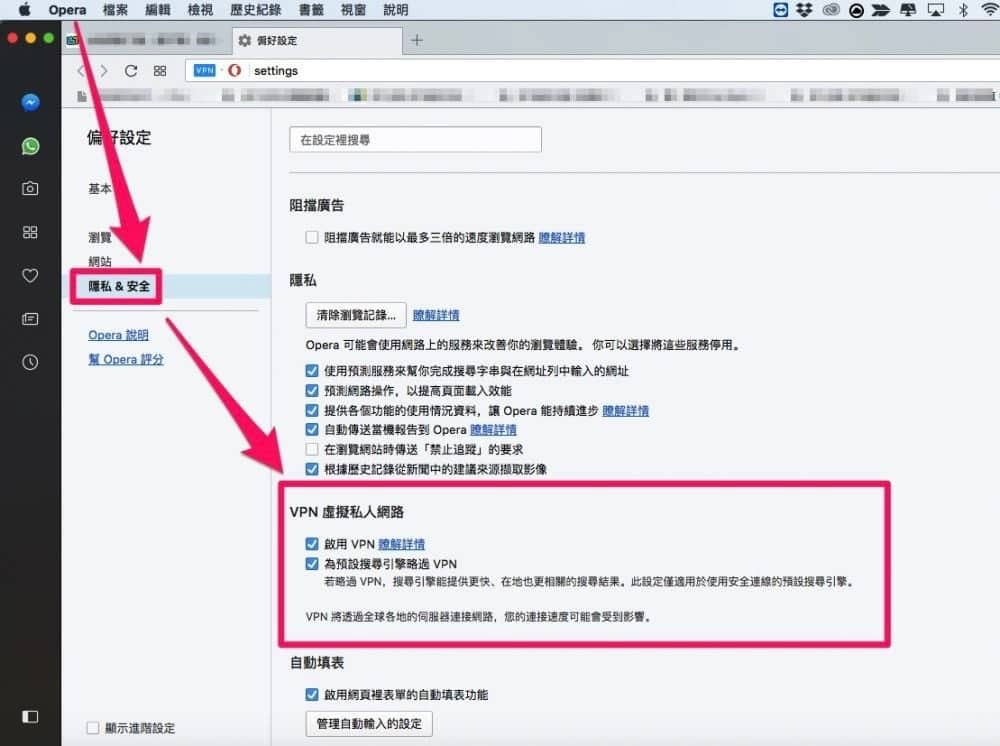
Task: Click the 在設定裡搜尋 search field
Action: (x=415, y=140)
